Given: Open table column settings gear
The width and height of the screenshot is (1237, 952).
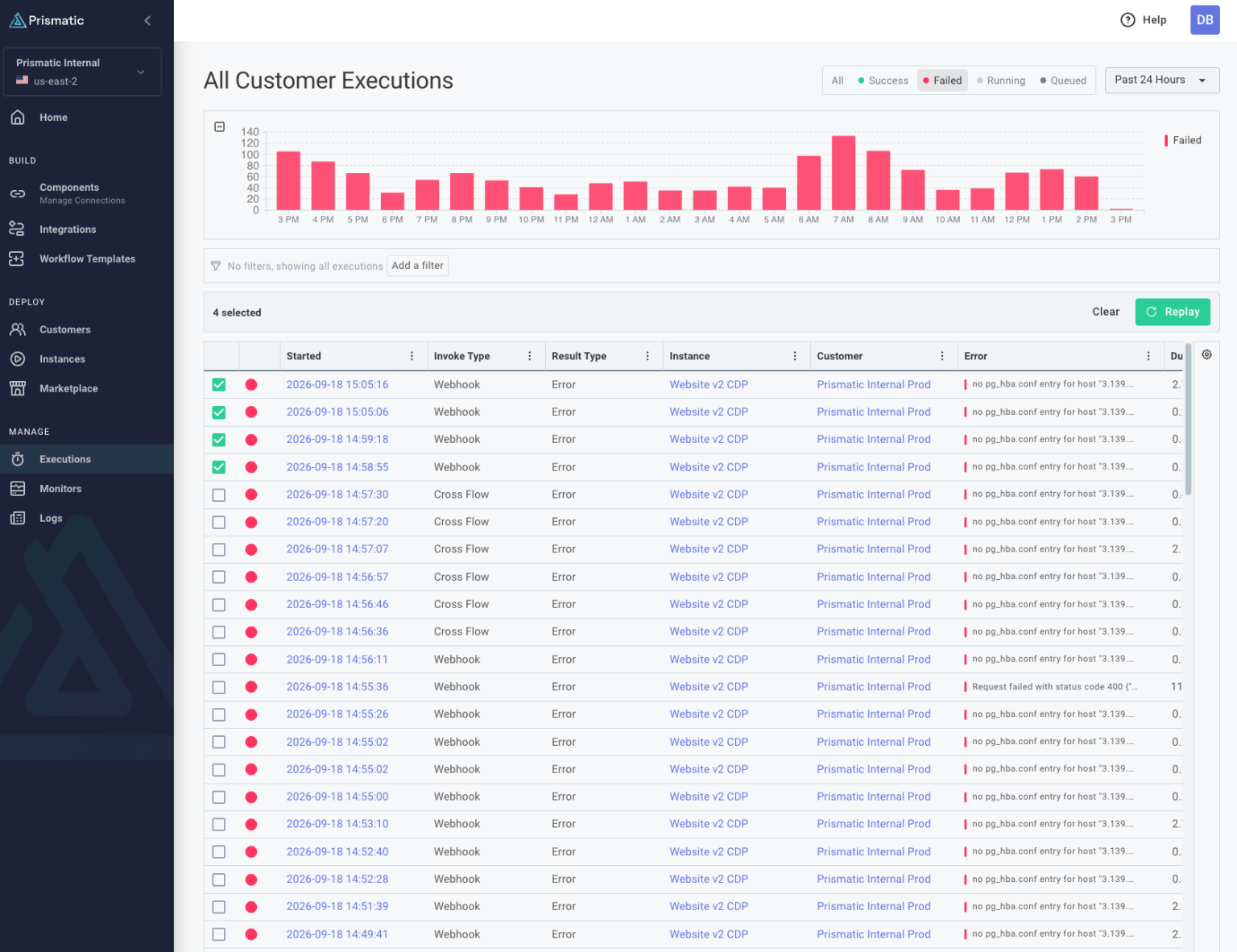Looking at the screenshot, I should (1206, 354).
